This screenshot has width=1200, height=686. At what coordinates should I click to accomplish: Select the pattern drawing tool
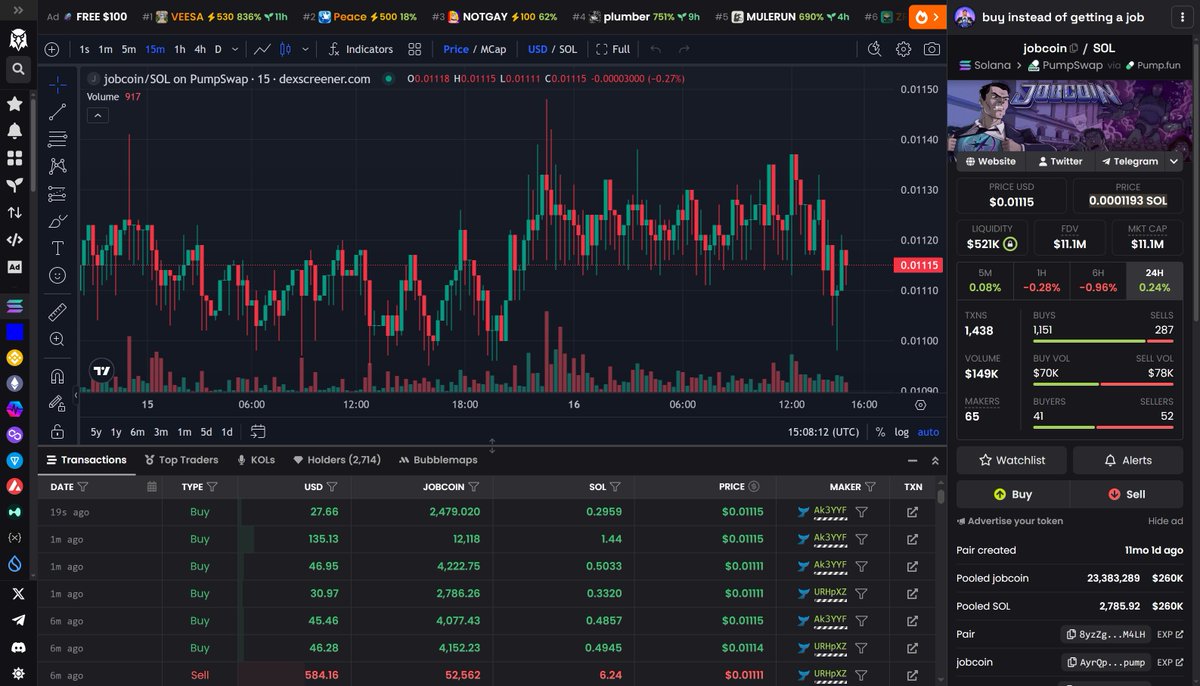click(x=57, y=166)
